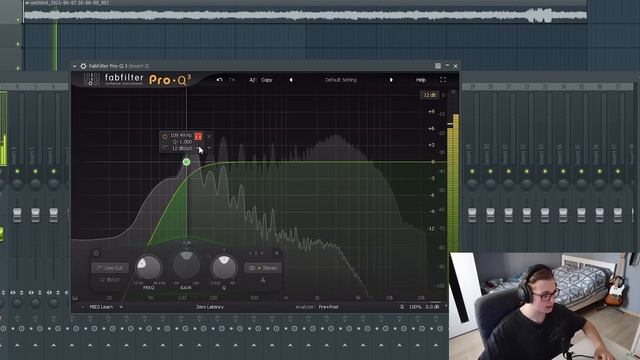Select the previous band arrow in panel

coord(251,253)
